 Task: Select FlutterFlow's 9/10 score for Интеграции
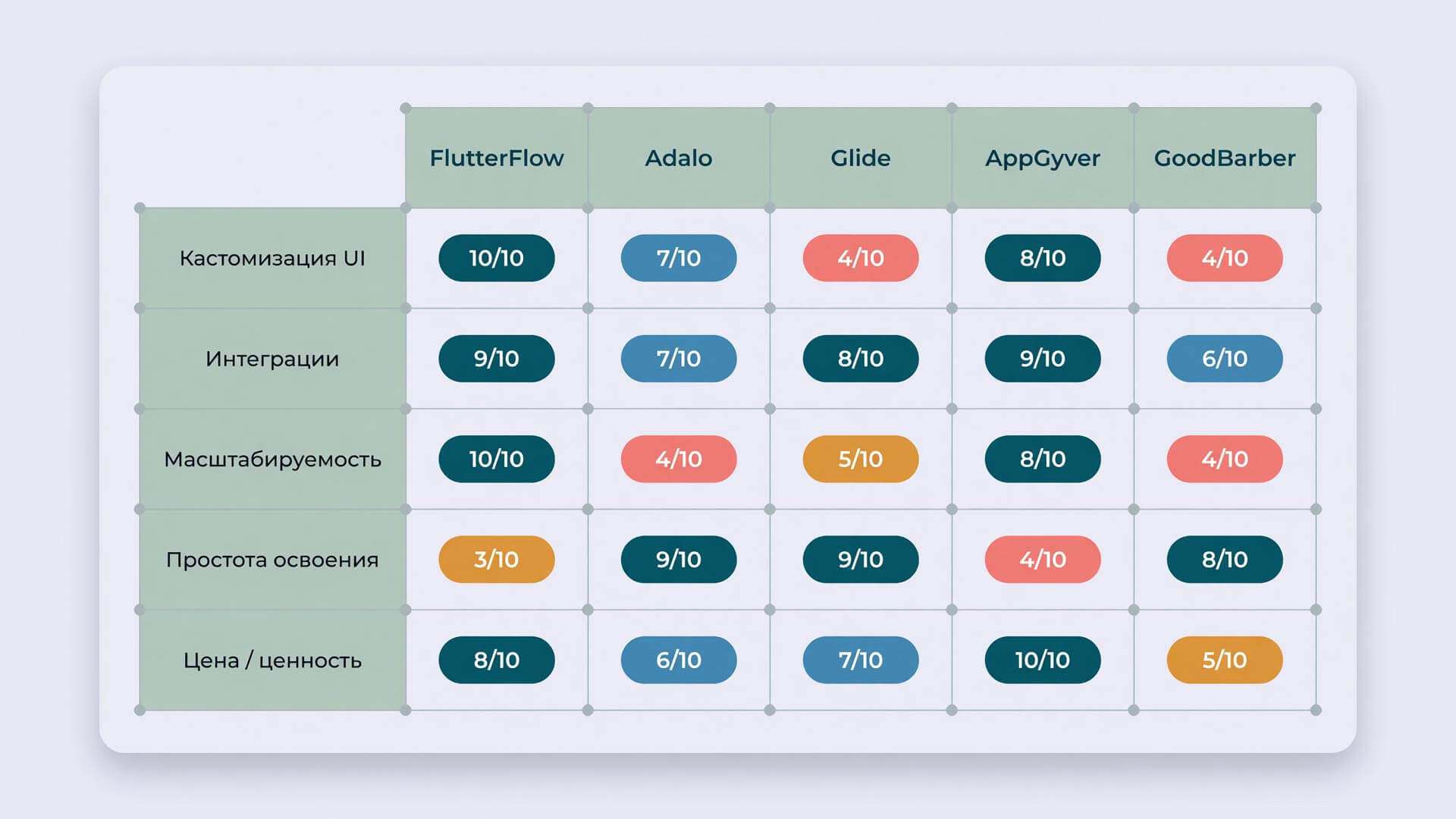(497, 359)
